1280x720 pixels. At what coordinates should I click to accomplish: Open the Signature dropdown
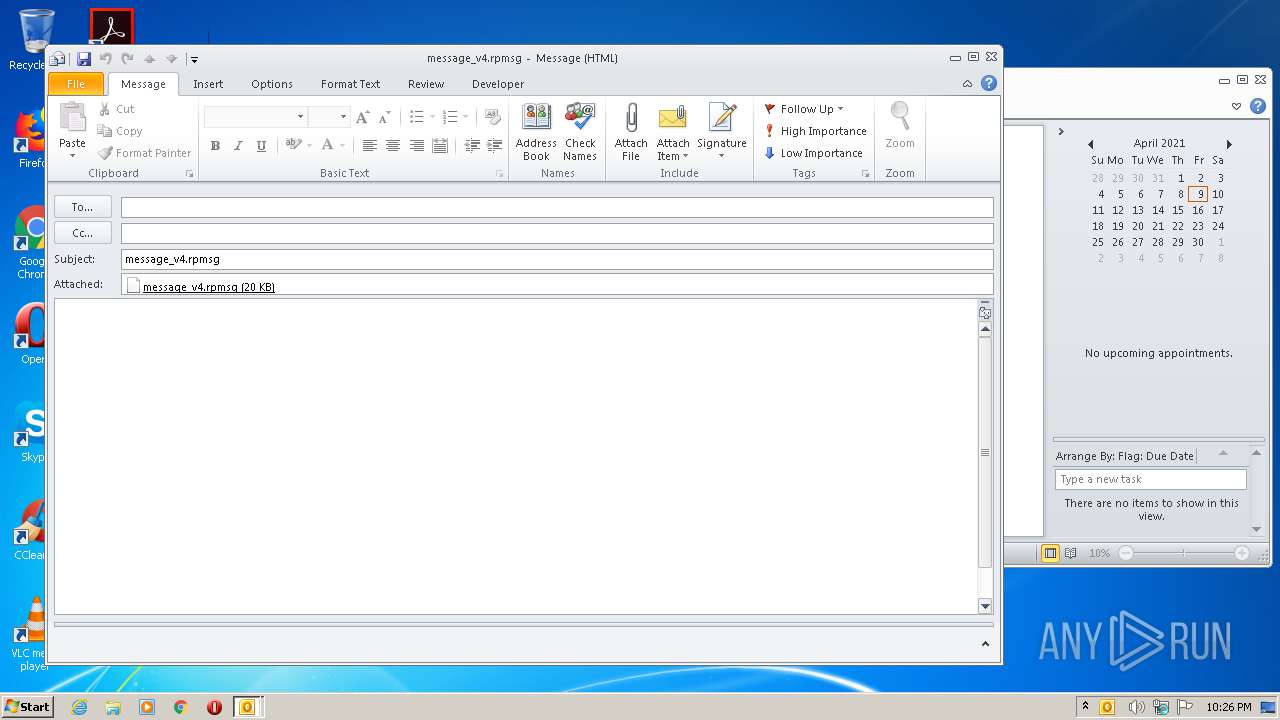click(722, 132)
